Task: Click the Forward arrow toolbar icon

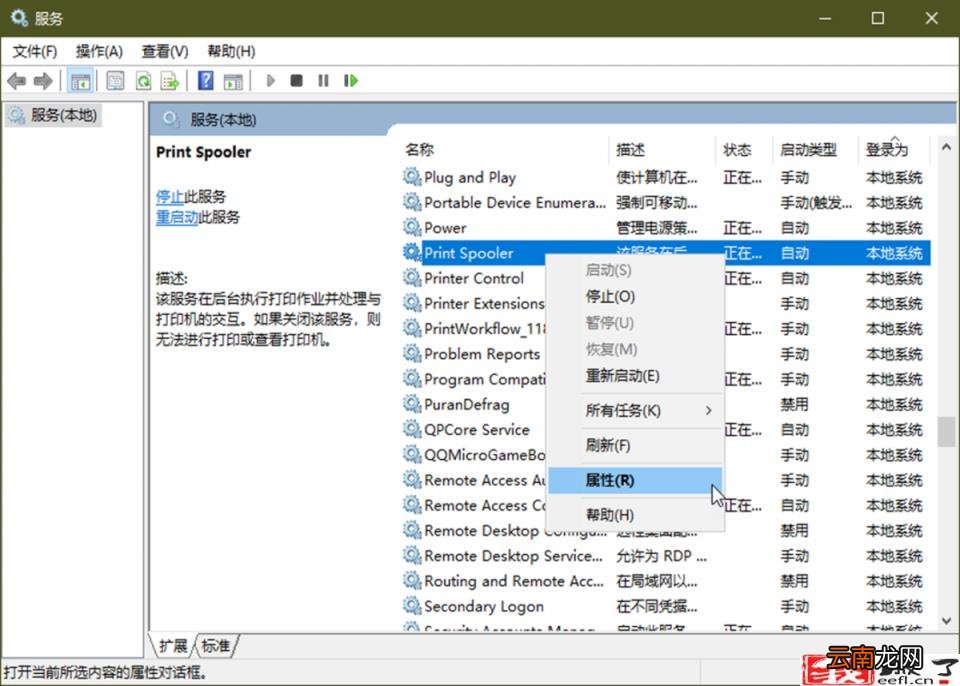Action: tap(43, 81)
